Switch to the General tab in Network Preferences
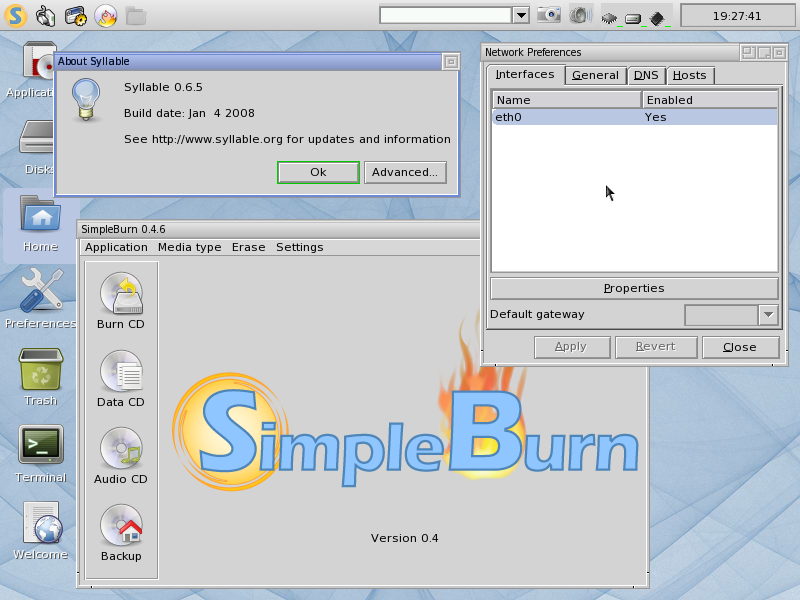800x600 pixels. (595, 76)
